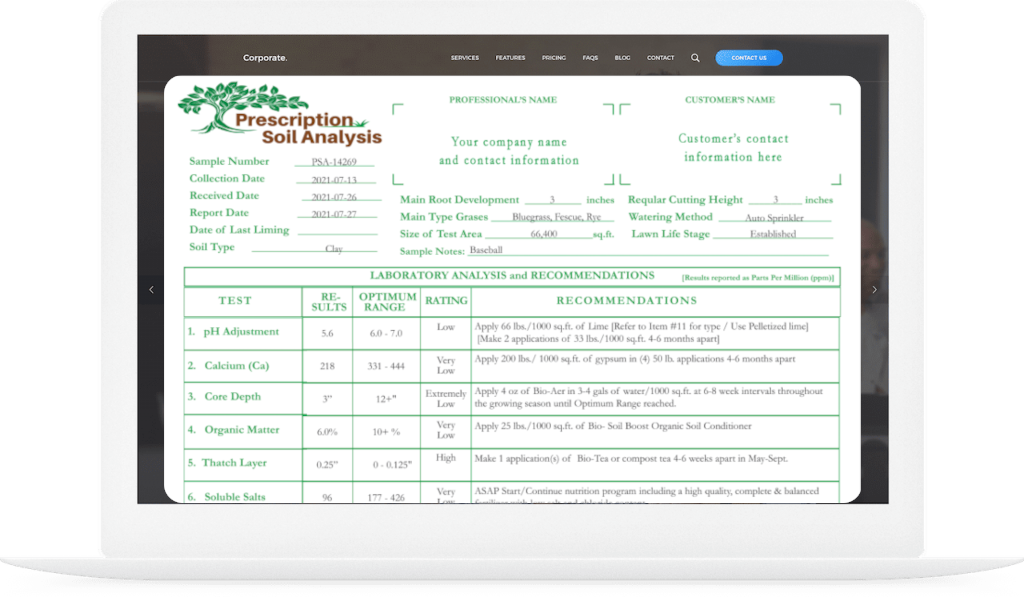Click "Customer's contact" placeholder text
The width and height of the screenshot is (1024, 597).
point(733,138)
